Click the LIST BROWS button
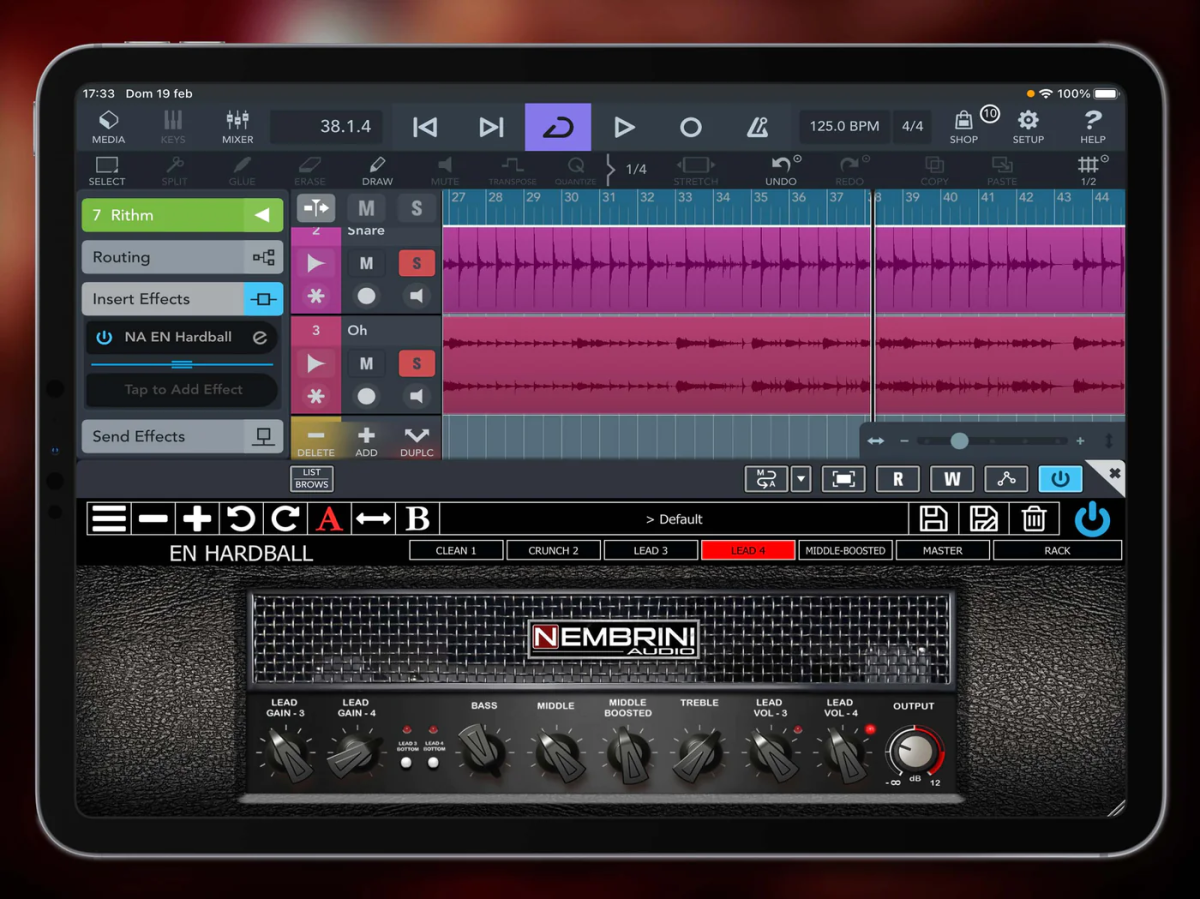The height and width of the screenshot is (899, 1200). pos(312,478)
